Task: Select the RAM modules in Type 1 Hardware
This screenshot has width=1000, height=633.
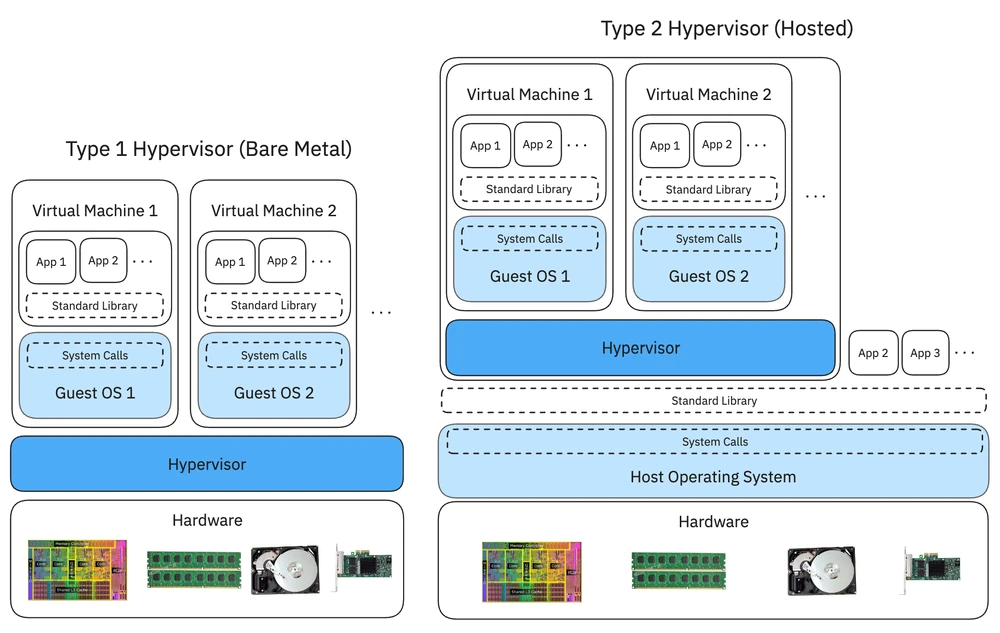Action: pos(194,567)
